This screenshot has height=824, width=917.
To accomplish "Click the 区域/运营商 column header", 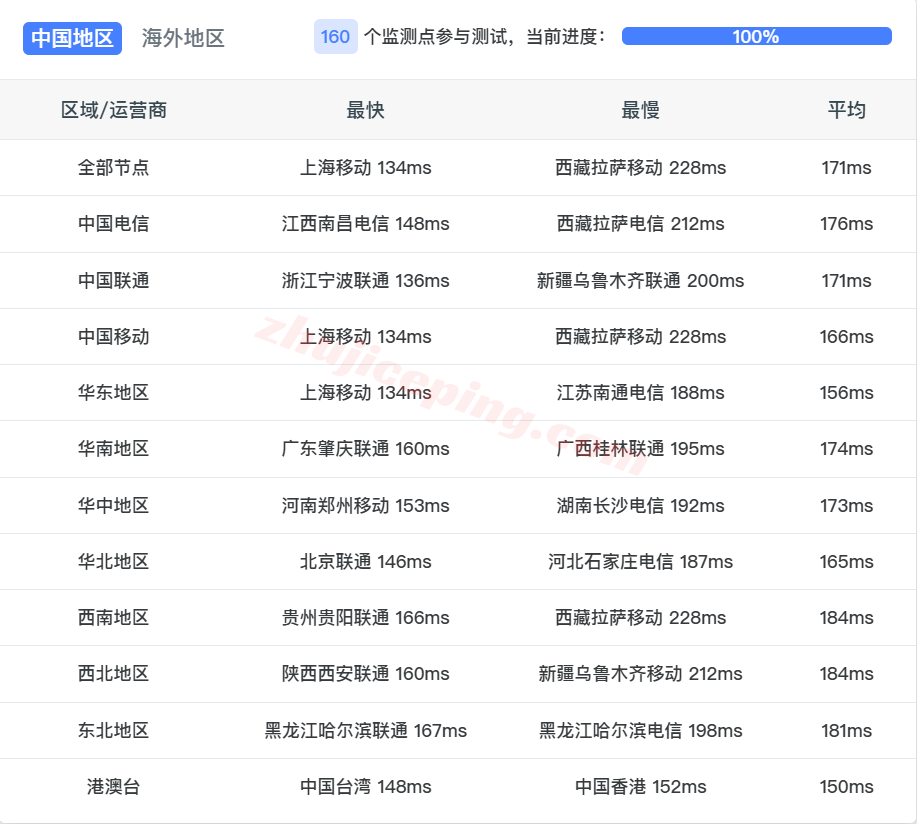I will point(113,110).
